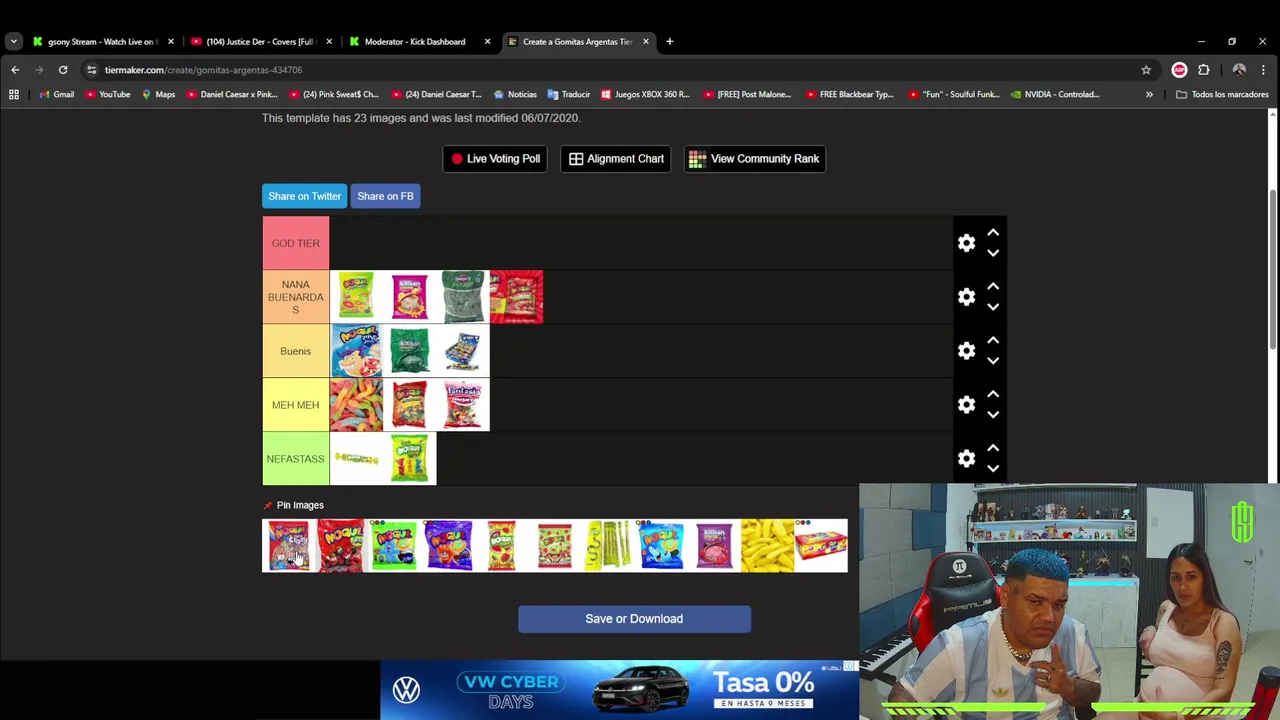Viewport: 1280px width, 720px height.
Task: Select gummy worms image in MEH MEH row
Action: (356, 405)
